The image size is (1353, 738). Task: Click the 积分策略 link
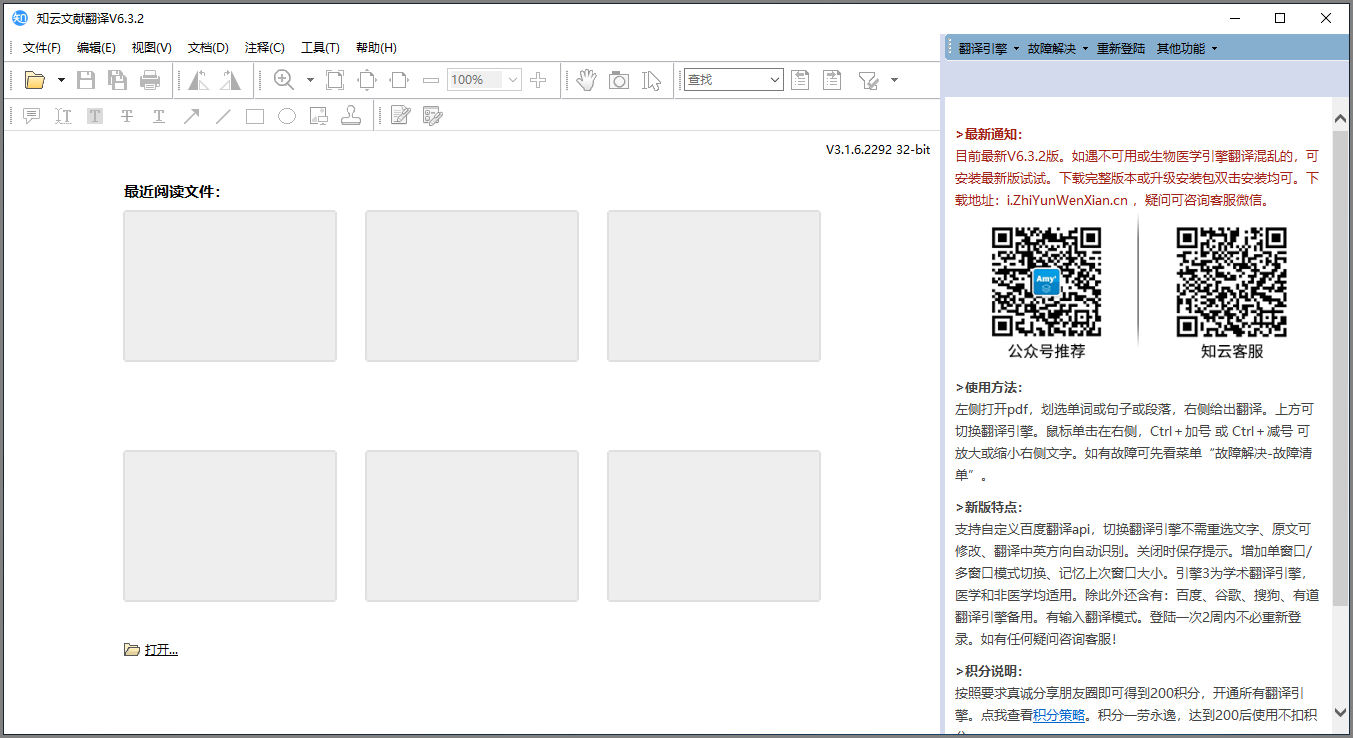[x=1059, y=715]
